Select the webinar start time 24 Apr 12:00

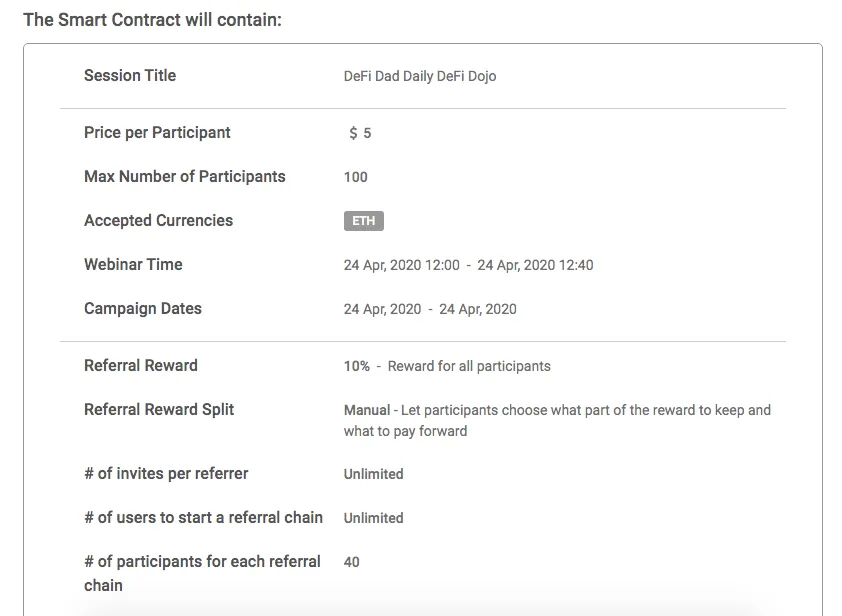click(402, 265)
